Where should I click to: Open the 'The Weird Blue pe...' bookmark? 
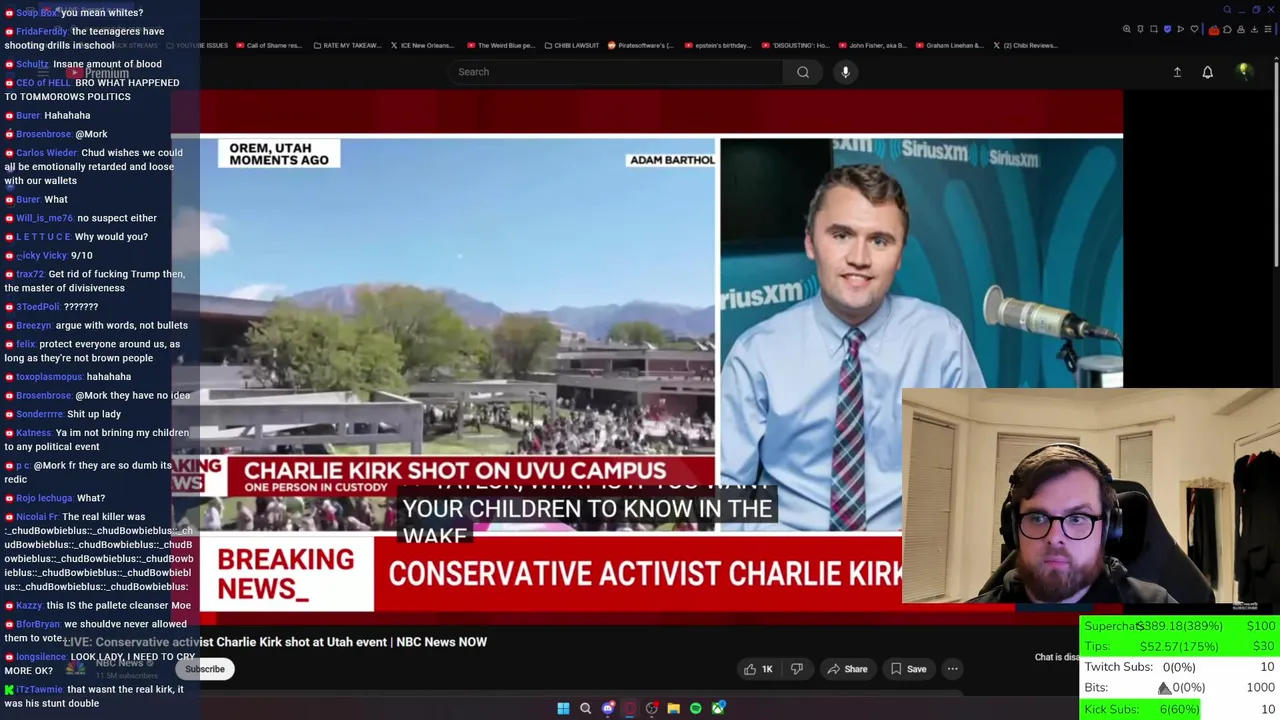click(500, 45)
